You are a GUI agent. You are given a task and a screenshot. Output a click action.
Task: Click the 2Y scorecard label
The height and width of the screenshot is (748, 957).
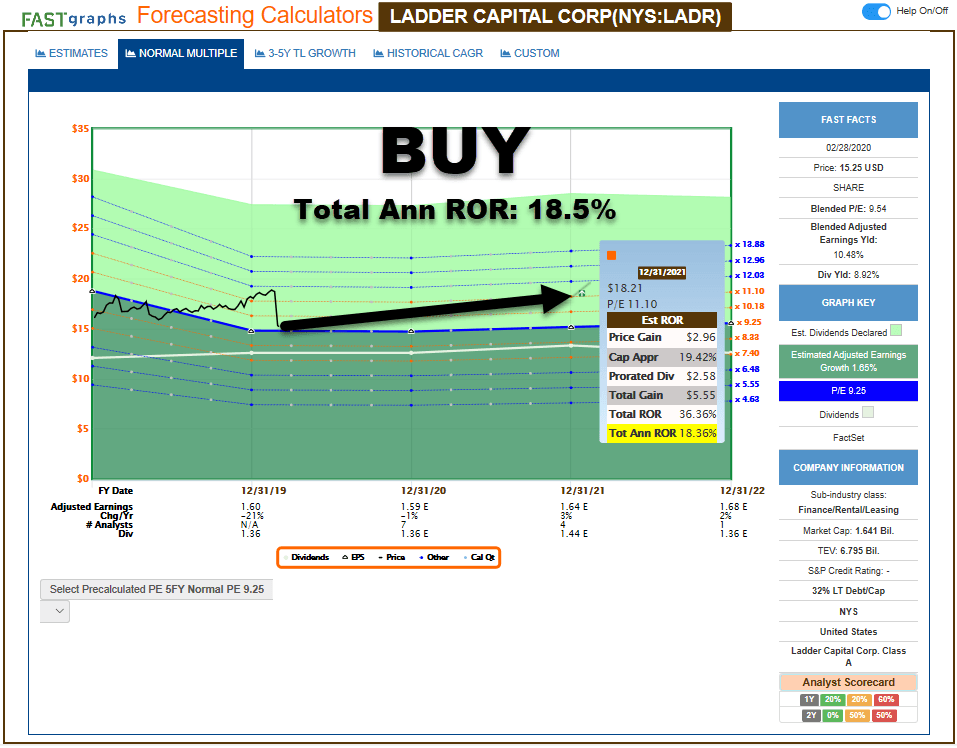[x=811, y=716]
